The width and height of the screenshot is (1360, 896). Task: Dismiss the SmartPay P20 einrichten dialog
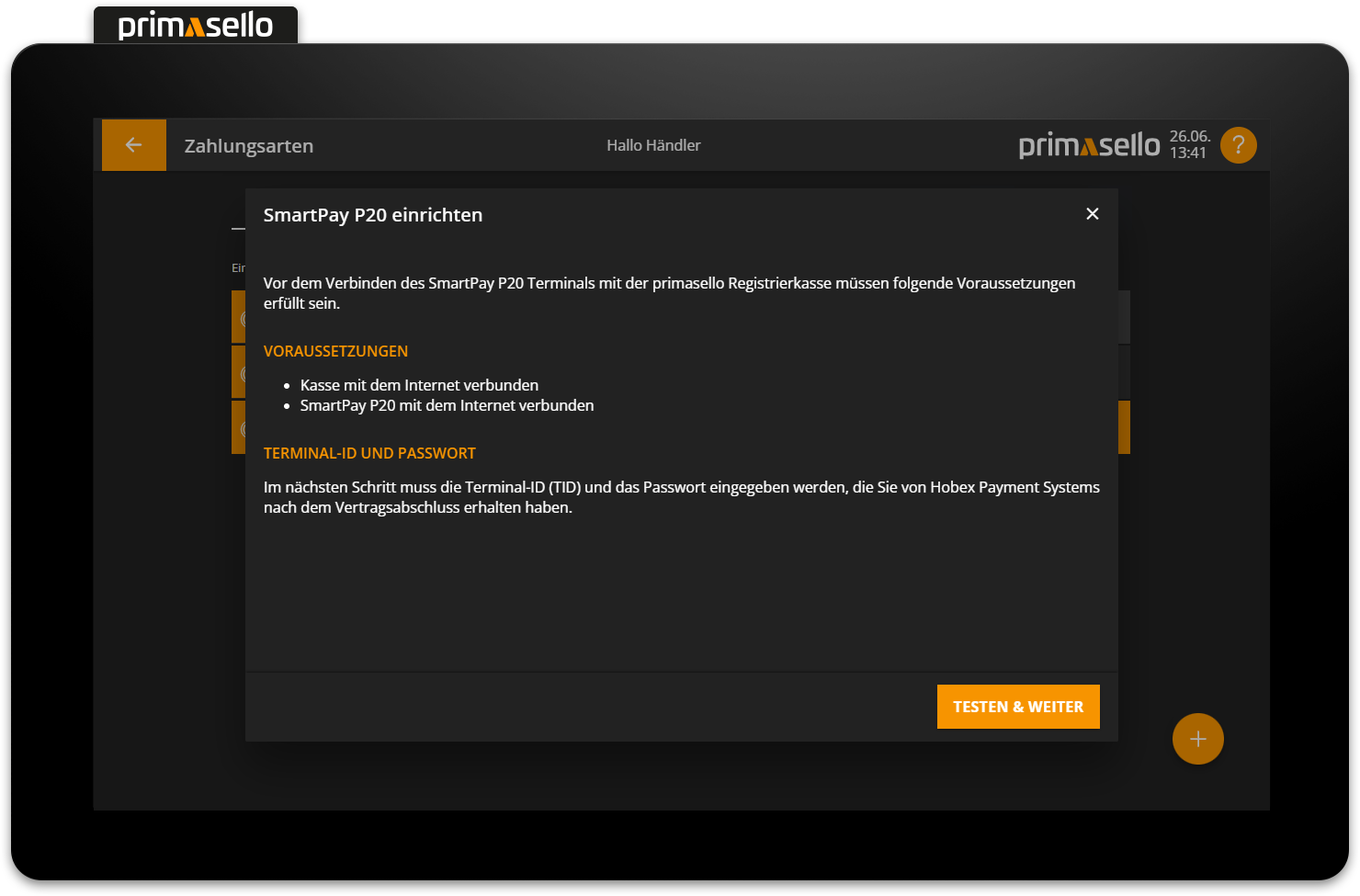click(1092, 213)
